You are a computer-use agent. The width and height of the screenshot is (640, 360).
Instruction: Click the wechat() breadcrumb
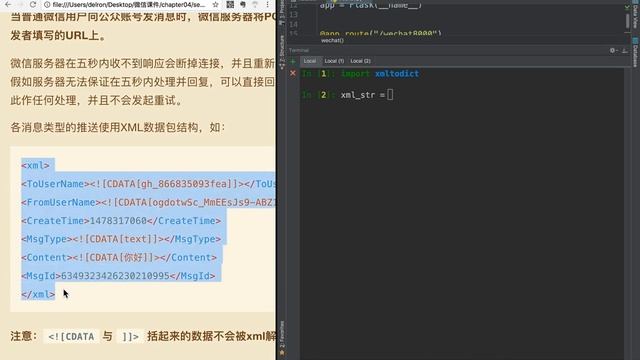tap(332, 40)
